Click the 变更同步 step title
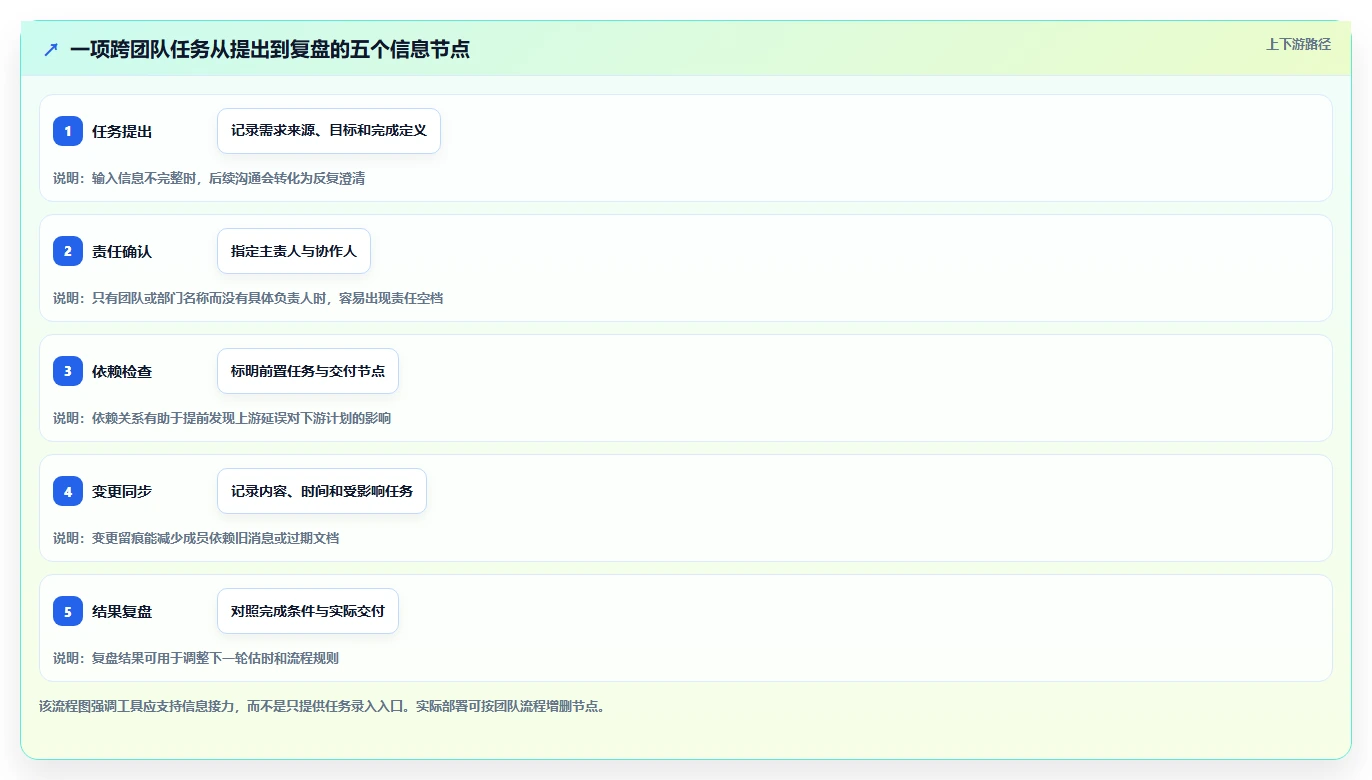Screen dimensions: 1372x780 click(122, 491)
